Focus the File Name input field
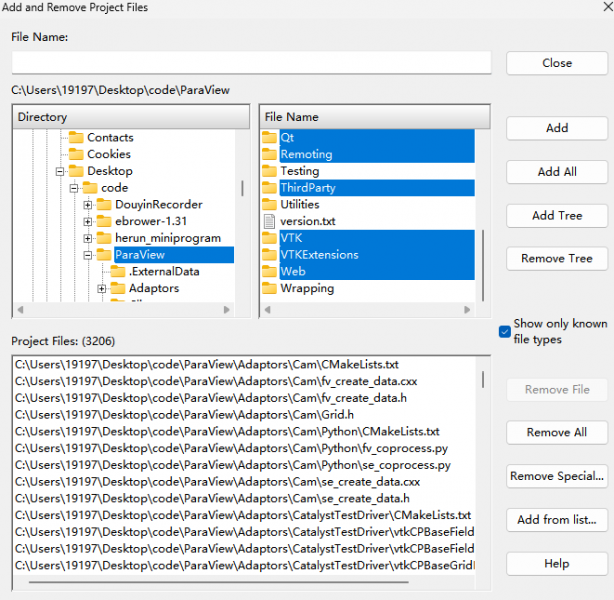614x600 pixels. [251, 63]
